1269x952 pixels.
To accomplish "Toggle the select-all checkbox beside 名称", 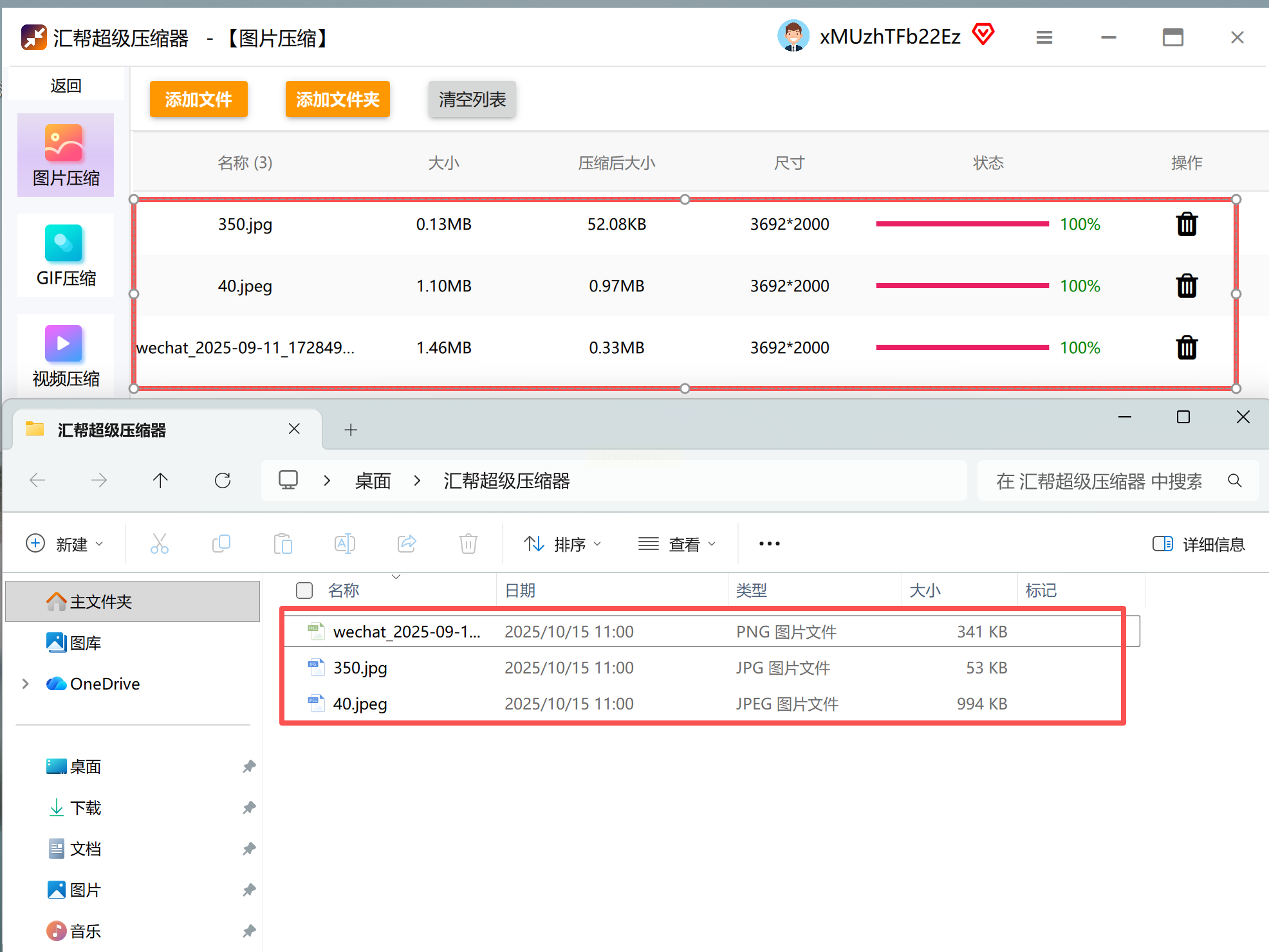I will pos(304,590).
